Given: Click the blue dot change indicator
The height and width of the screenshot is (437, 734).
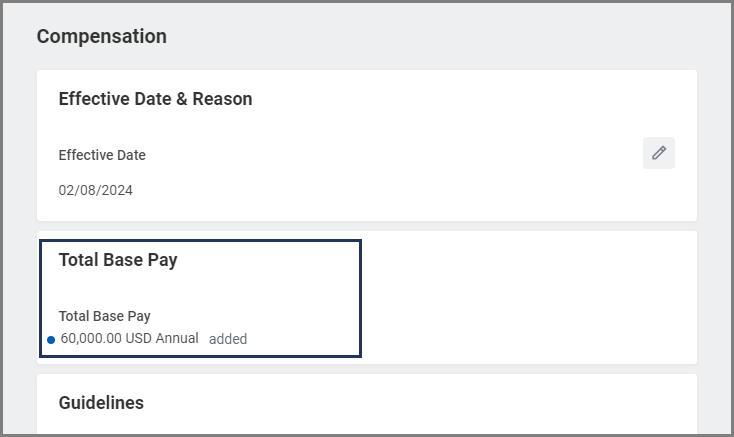Looking at the screenshot, I should [51, 340].
